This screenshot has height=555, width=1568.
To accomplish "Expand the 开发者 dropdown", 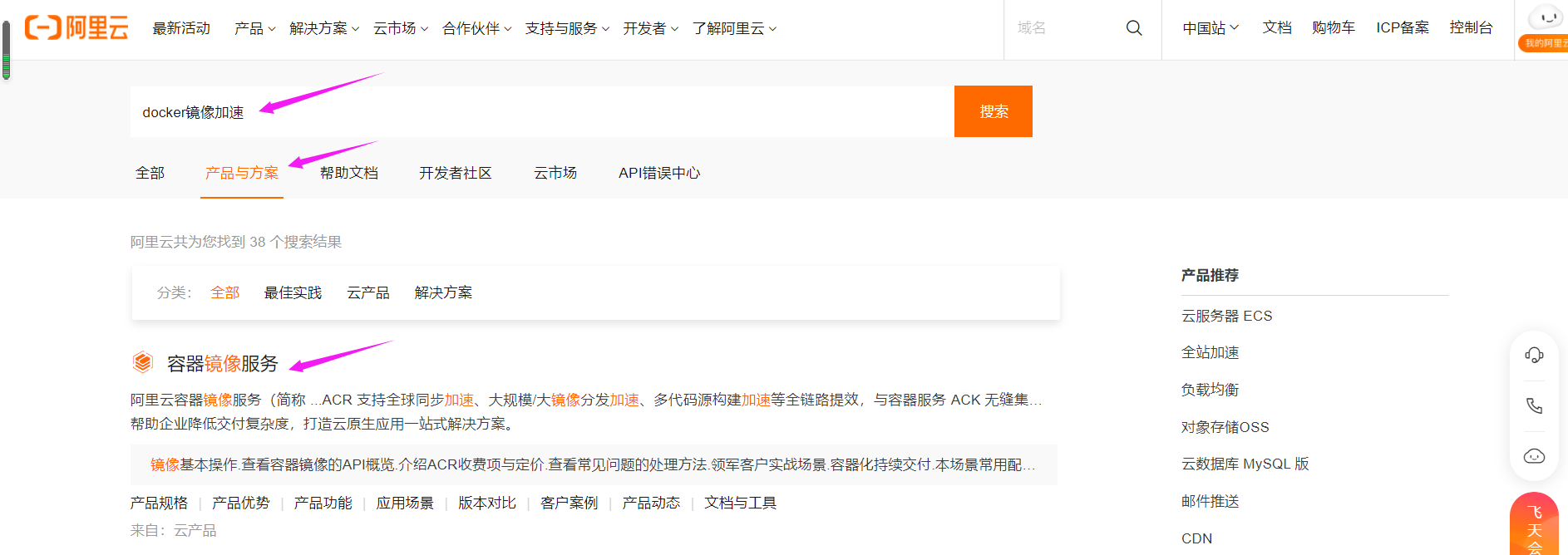I will click(x=651, y=28).
